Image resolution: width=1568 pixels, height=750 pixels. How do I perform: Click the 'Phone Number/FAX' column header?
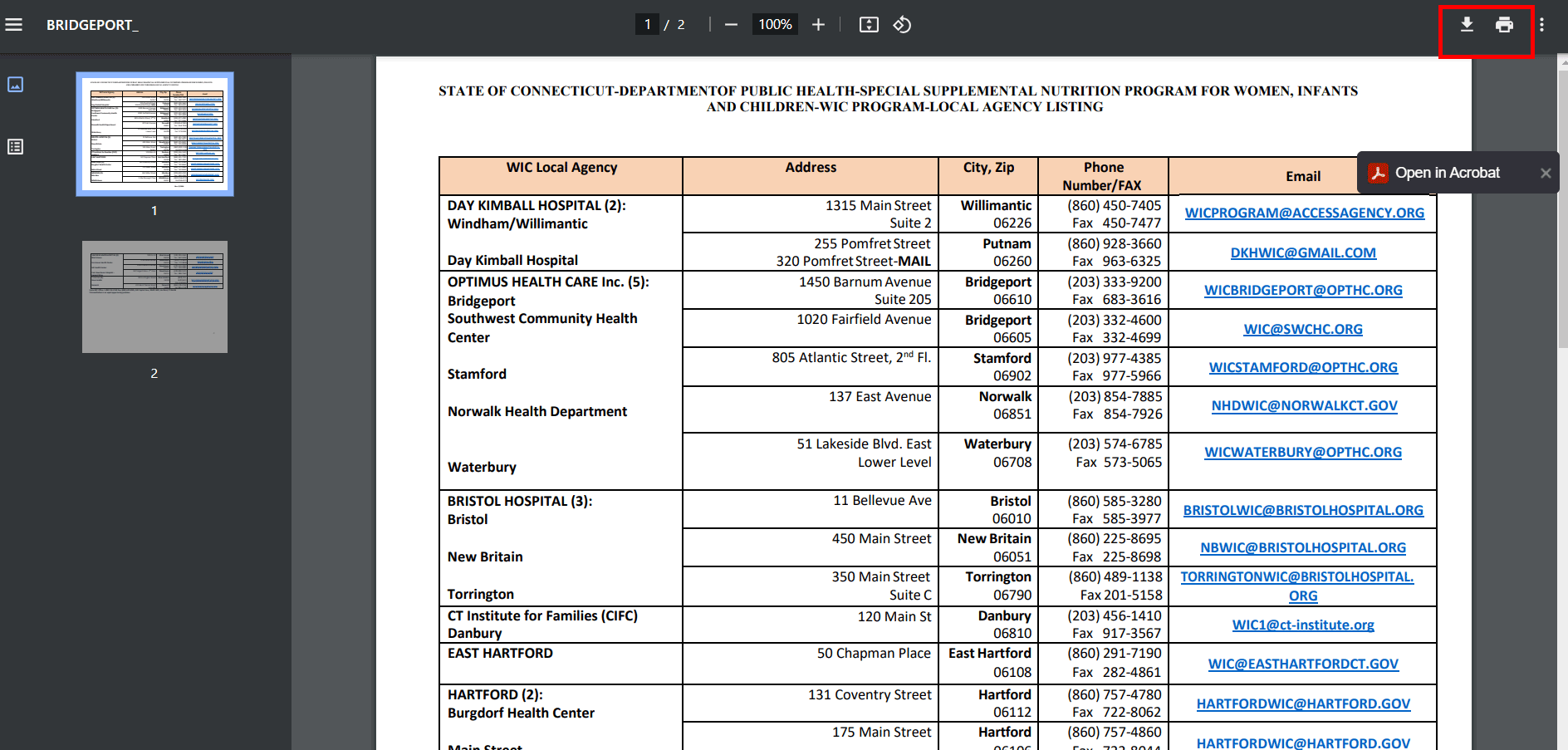click(1103, 177)
